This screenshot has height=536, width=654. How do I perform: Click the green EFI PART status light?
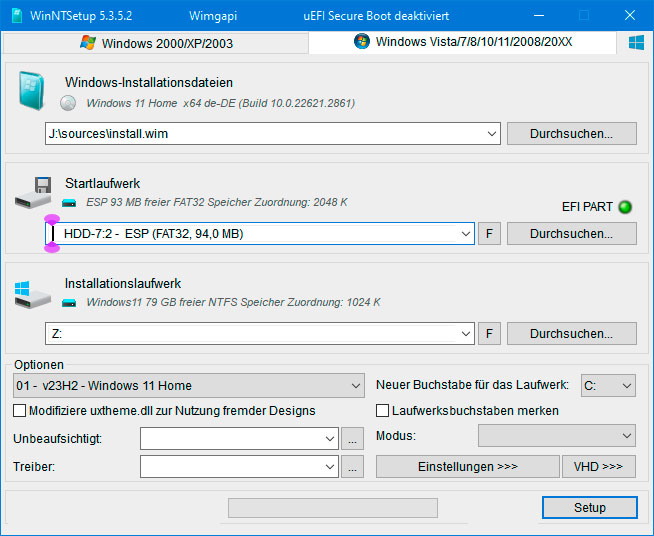click(625, 207)
